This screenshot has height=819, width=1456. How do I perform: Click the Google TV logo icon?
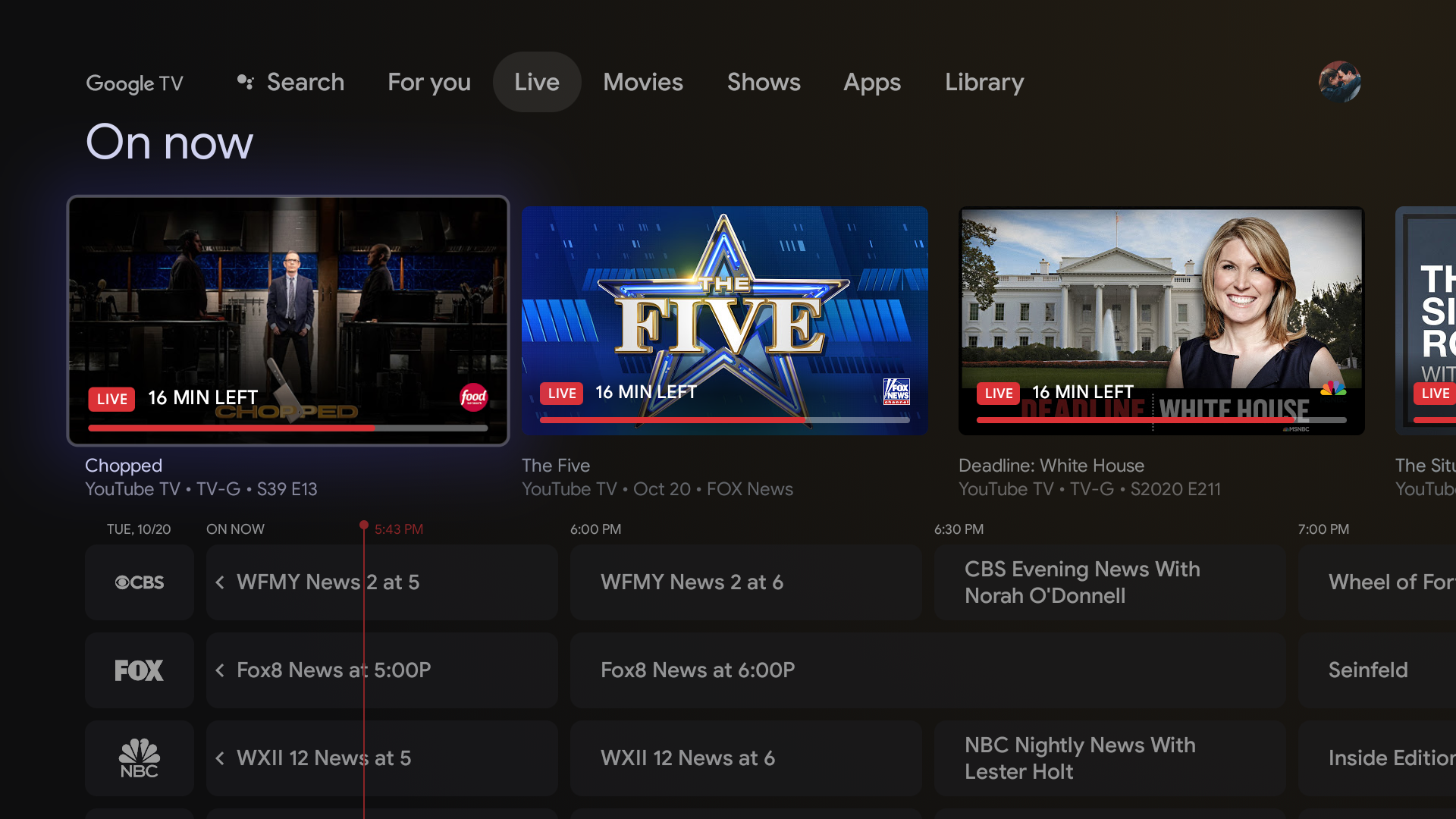(135, 82)
